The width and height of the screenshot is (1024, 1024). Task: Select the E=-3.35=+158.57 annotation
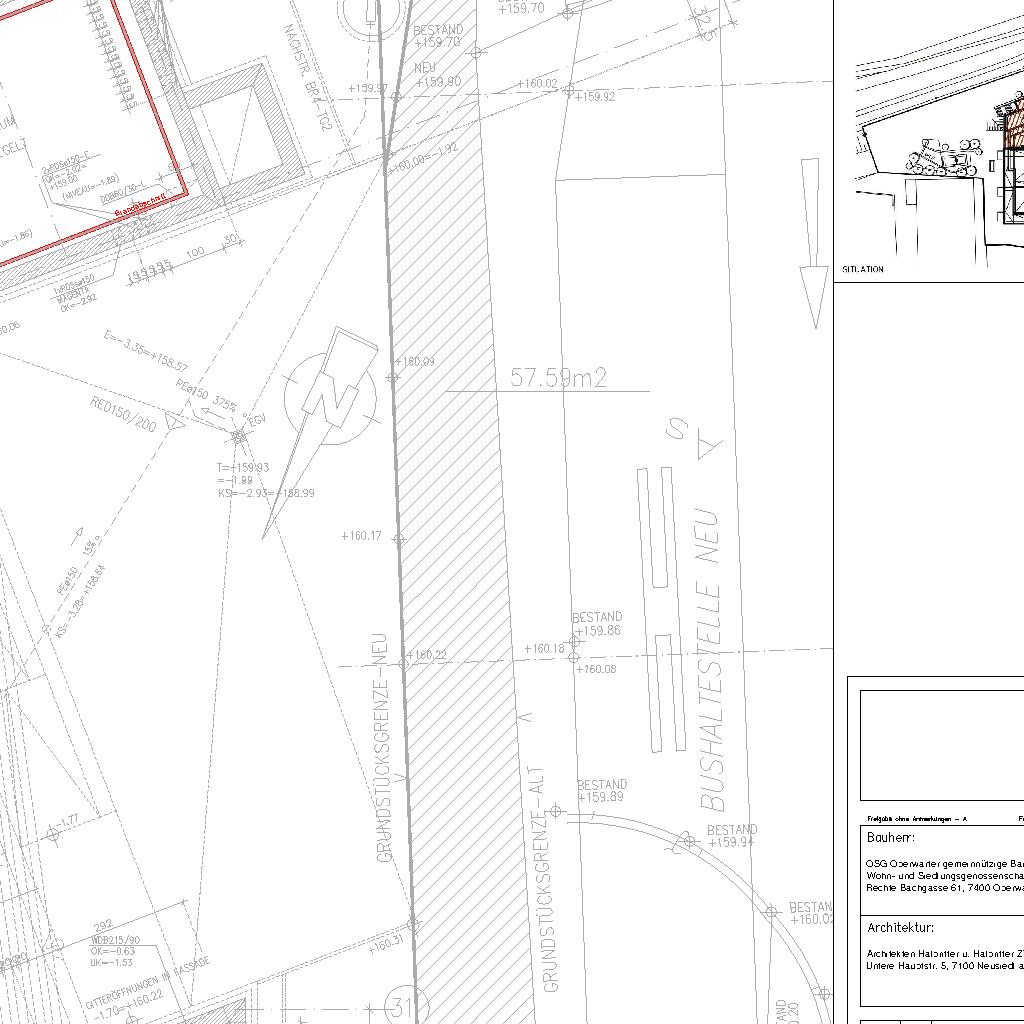146,351
